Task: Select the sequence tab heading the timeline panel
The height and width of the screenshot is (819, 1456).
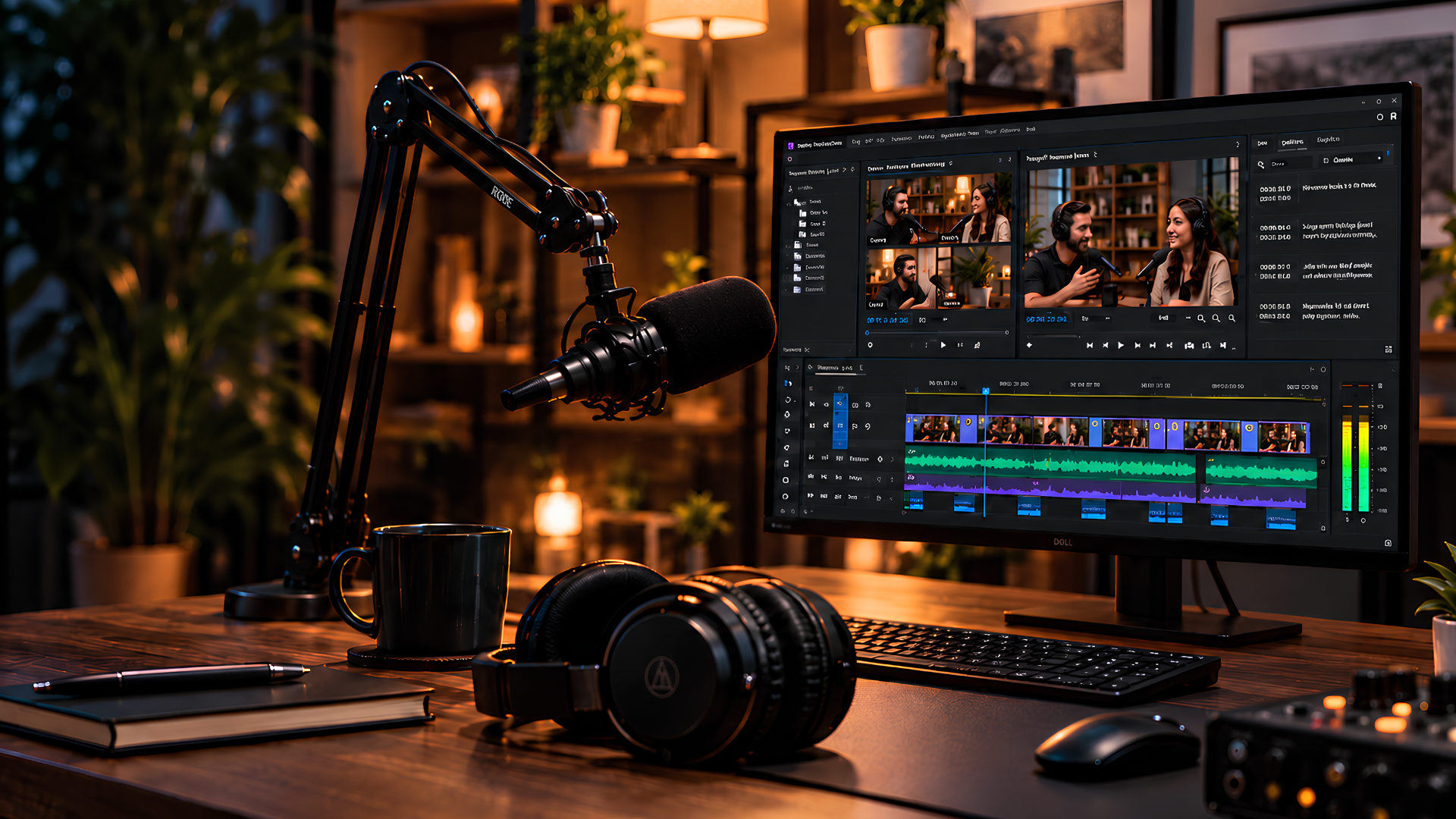Action: click(835, 368)
